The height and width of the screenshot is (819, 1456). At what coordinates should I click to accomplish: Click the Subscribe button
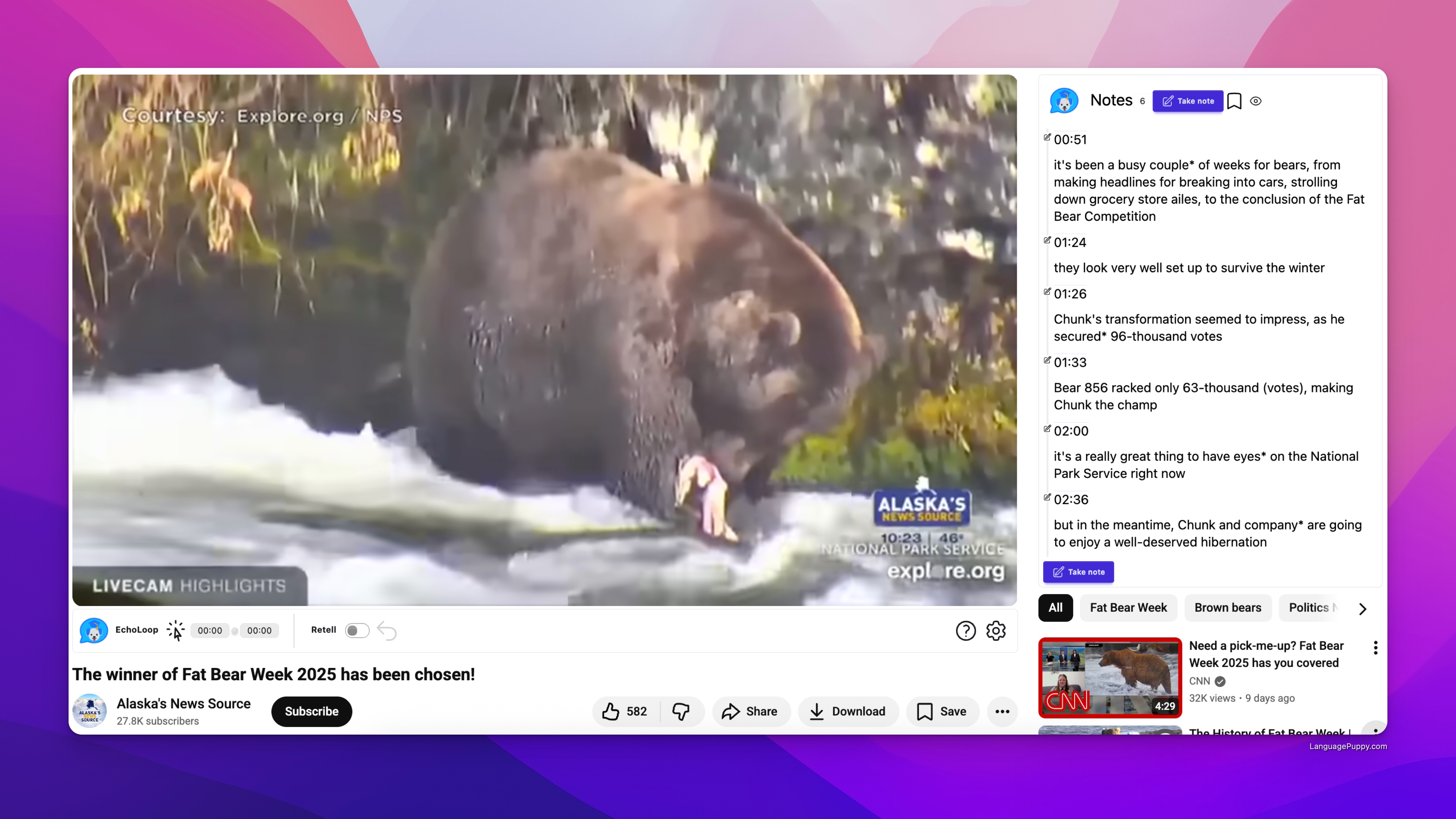coord(312,711)
